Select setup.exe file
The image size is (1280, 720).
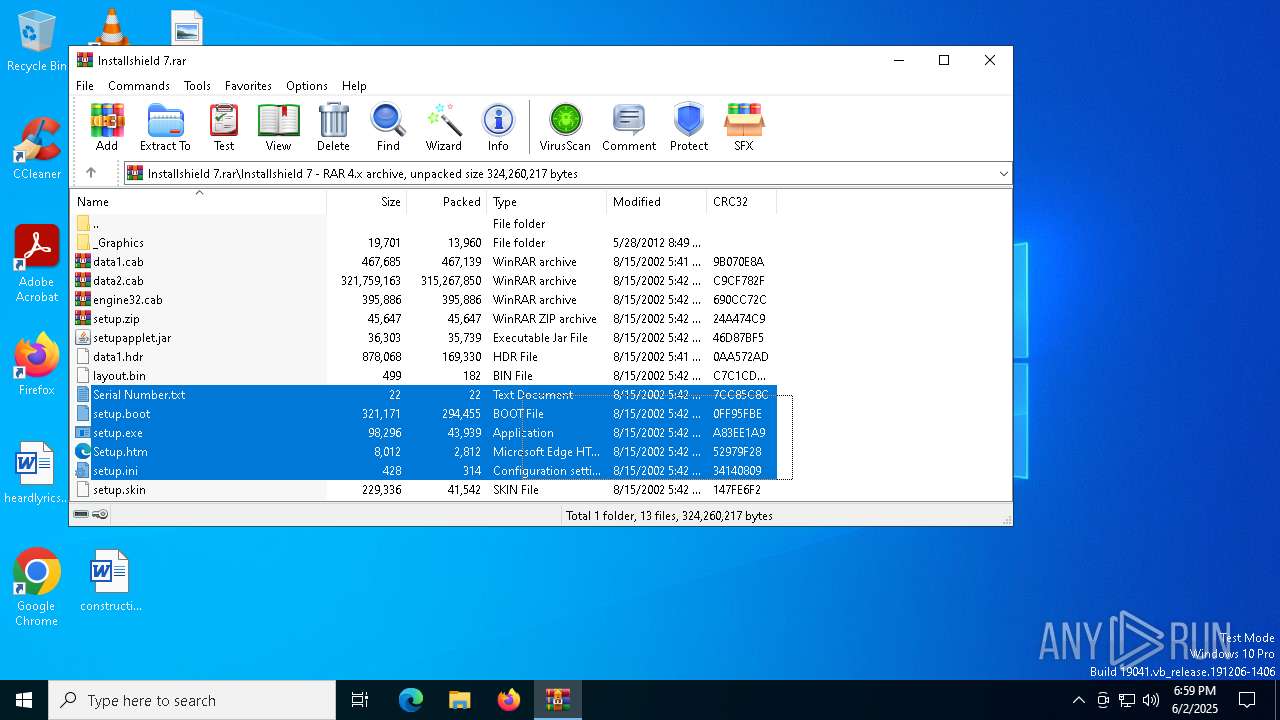424,433
